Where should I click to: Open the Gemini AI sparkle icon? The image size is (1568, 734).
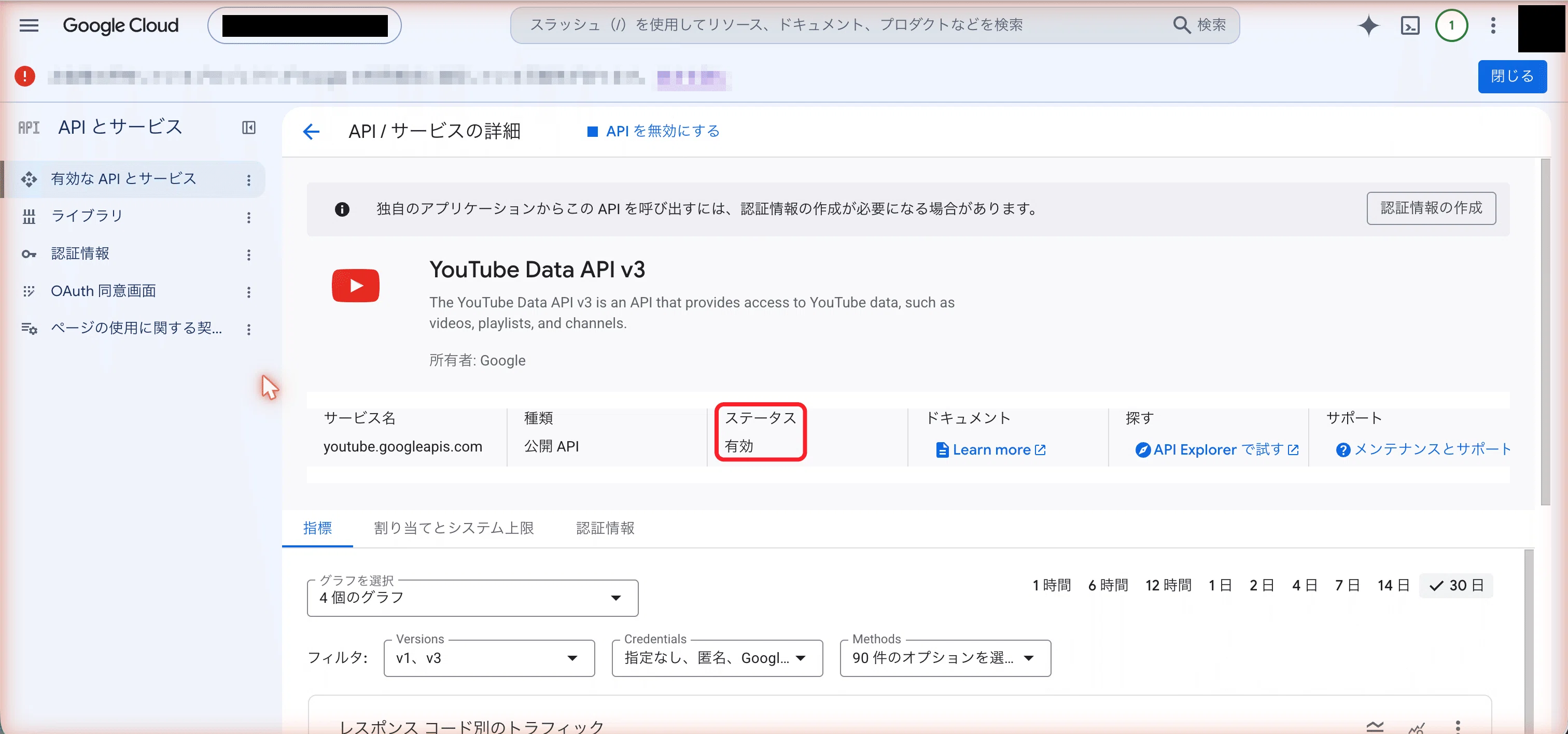coord(1368,25)
